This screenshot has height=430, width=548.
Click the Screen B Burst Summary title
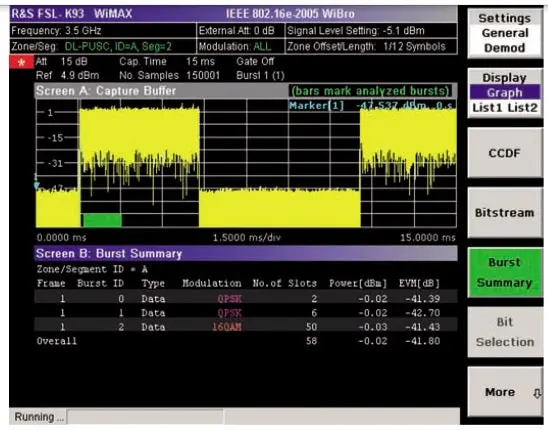[x=109, y=253]
